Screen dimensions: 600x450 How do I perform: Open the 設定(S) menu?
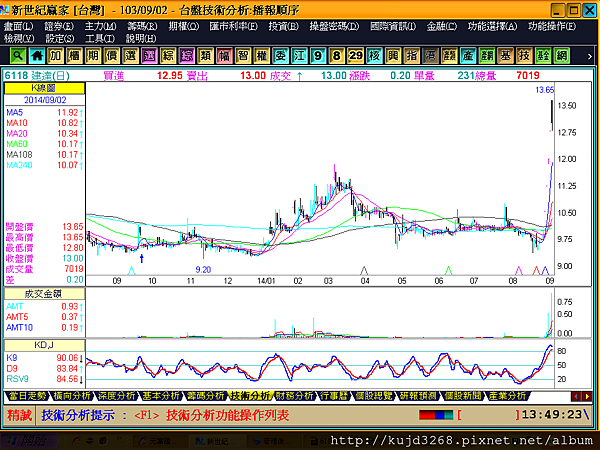coord(60,38)
